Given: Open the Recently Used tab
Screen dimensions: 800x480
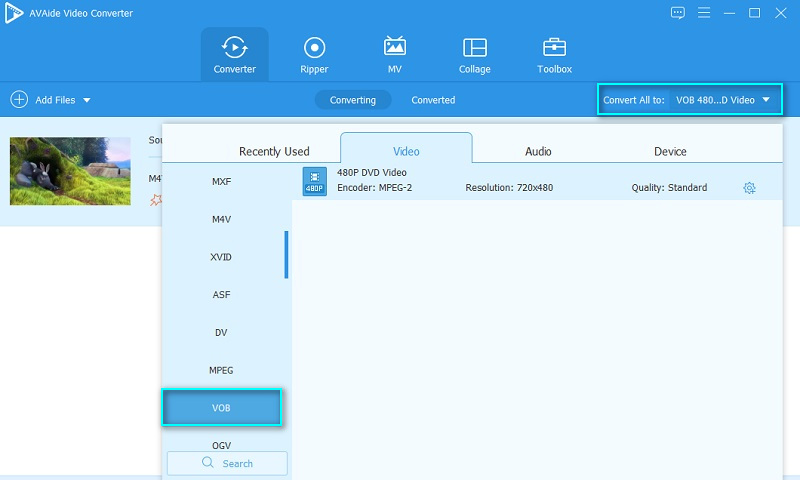Looking at the screenshot, I should (x=274, y=151).
